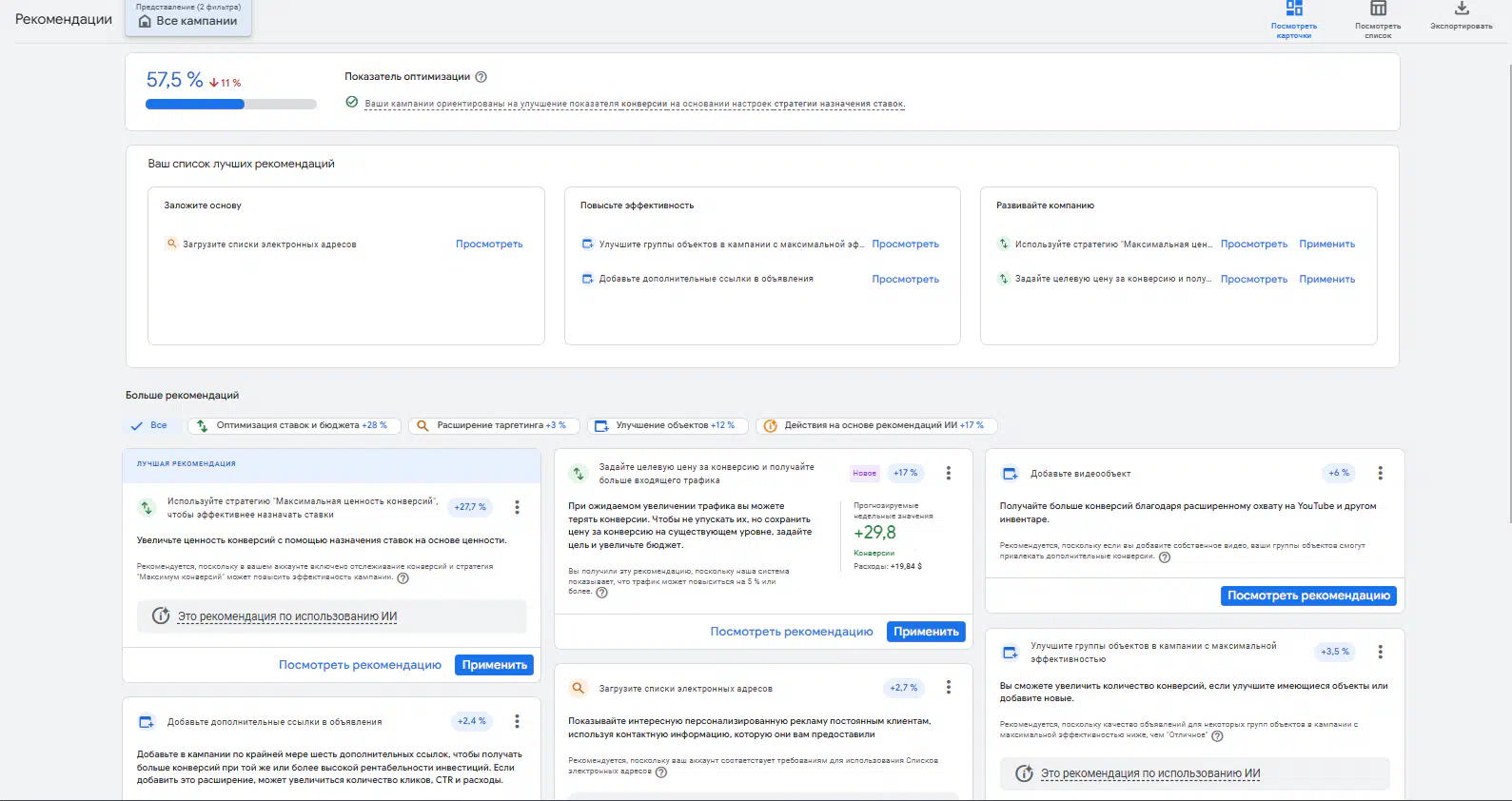The width and height of the screenshot is (1512, 801).
Task: Select the 'Все' filter chip
Action: click(150, 425)
